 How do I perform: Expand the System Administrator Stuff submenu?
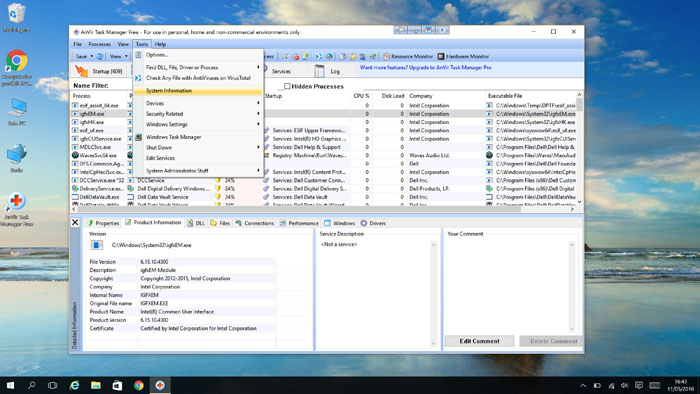[x=198, y=170]
